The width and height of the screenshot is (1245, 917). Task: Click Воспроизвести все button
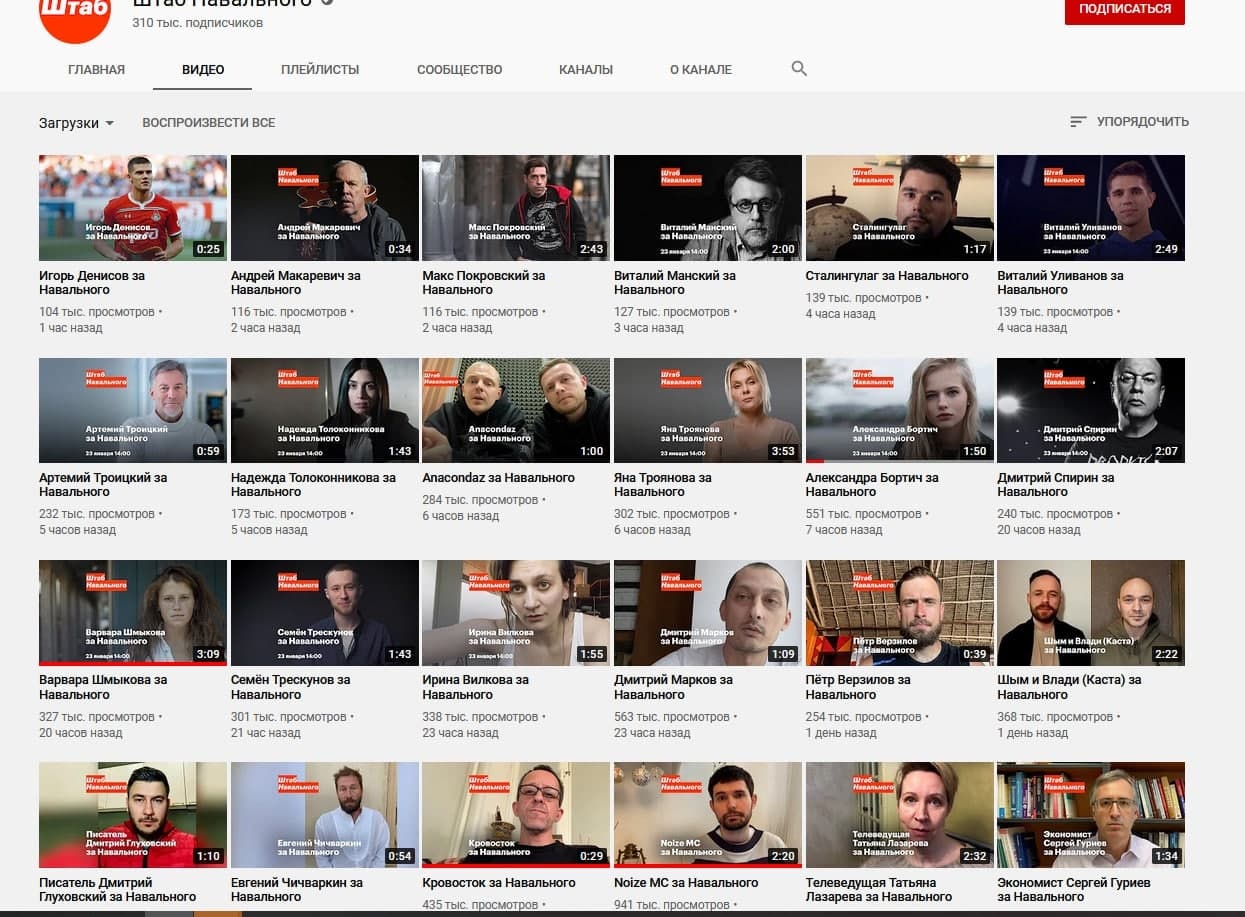point(209,123)
